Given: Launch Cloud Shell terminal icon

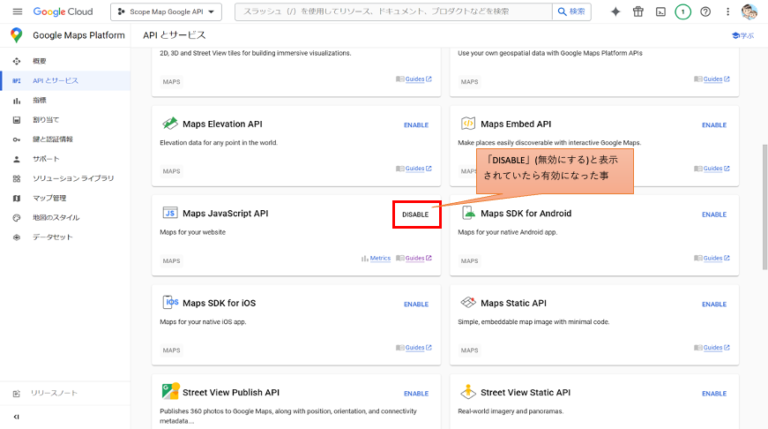Looking at the screenshot, I should point(660,12).
